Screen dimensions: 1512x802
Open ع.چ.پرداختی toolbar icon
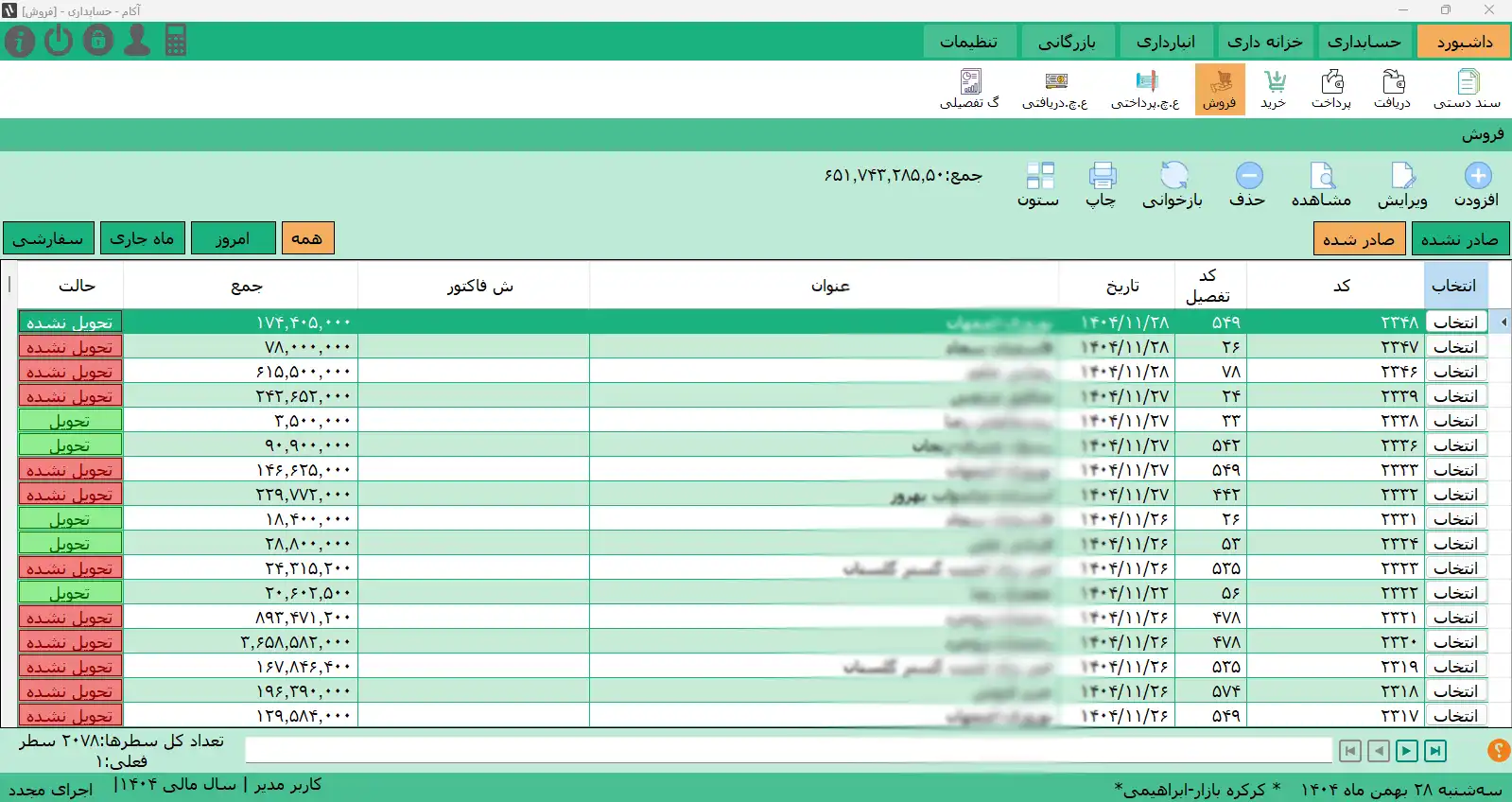tap(1145, 90)
